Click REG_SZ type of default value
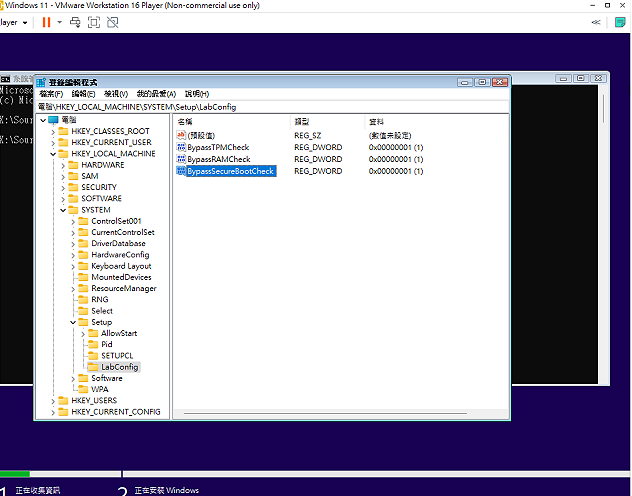 pyautogui.click(x=308, y=136)
